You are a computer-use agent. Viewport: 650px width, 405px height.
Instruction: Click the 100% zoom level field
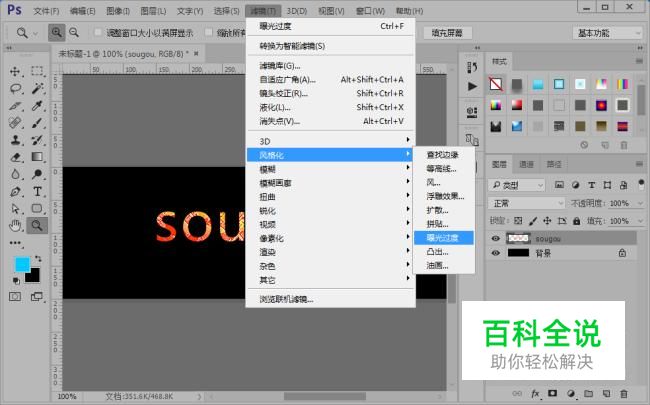[67, 396]
